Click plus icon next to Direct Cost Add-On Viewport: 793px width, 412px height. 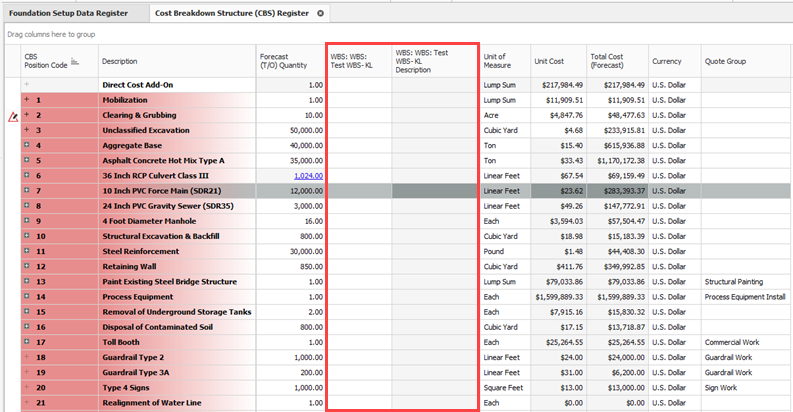27,85
